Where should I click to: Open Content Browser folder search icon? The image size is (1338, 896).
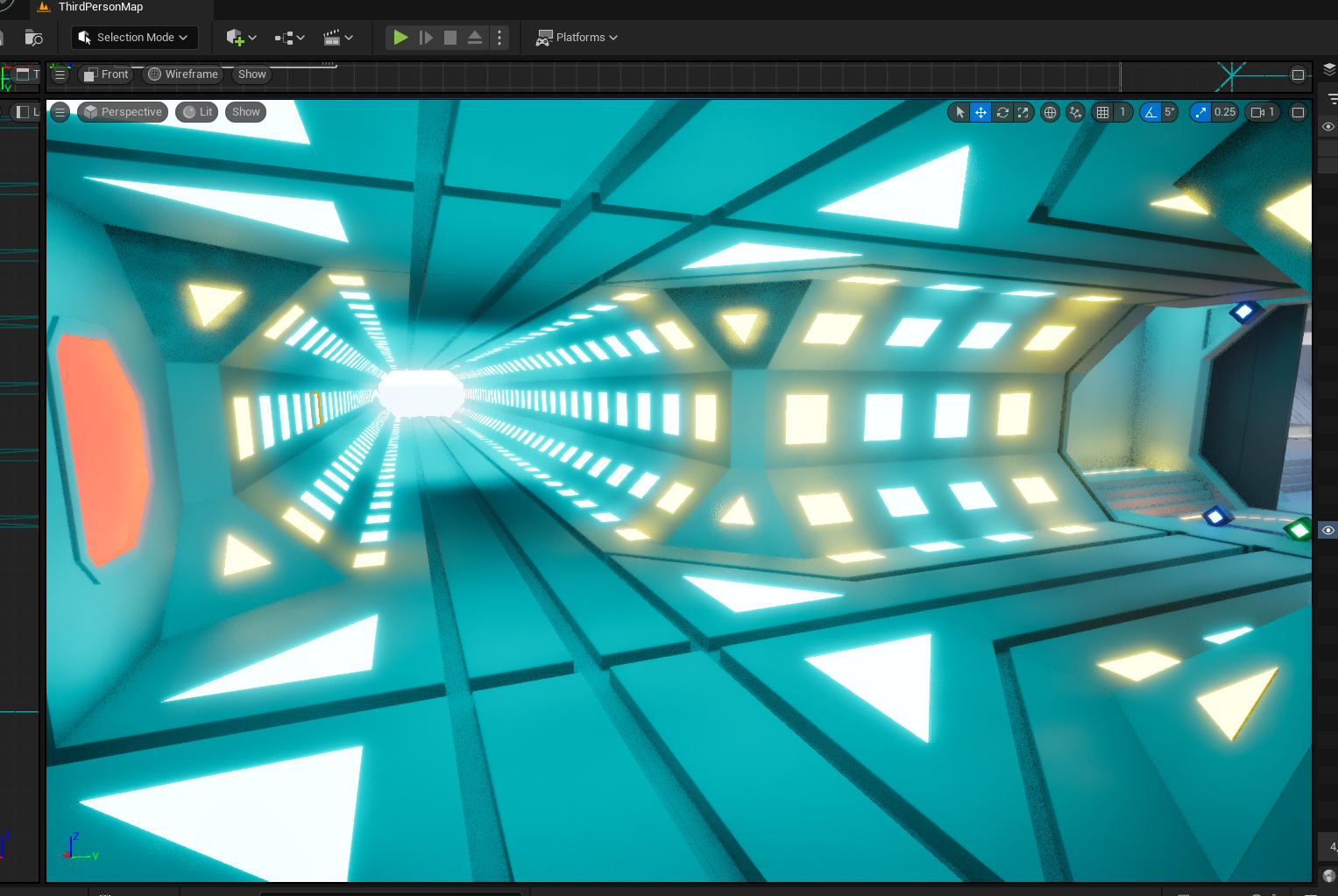(33, 38)
